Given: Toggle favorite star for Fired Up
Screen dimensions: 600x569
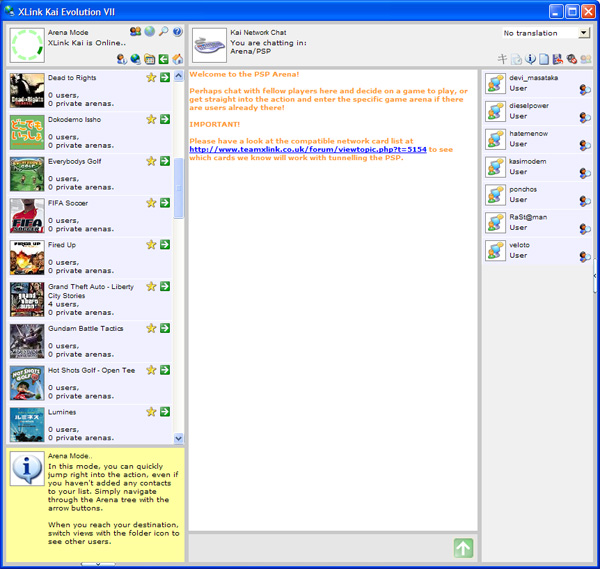Looking at the screenshot, I should 151,244.
